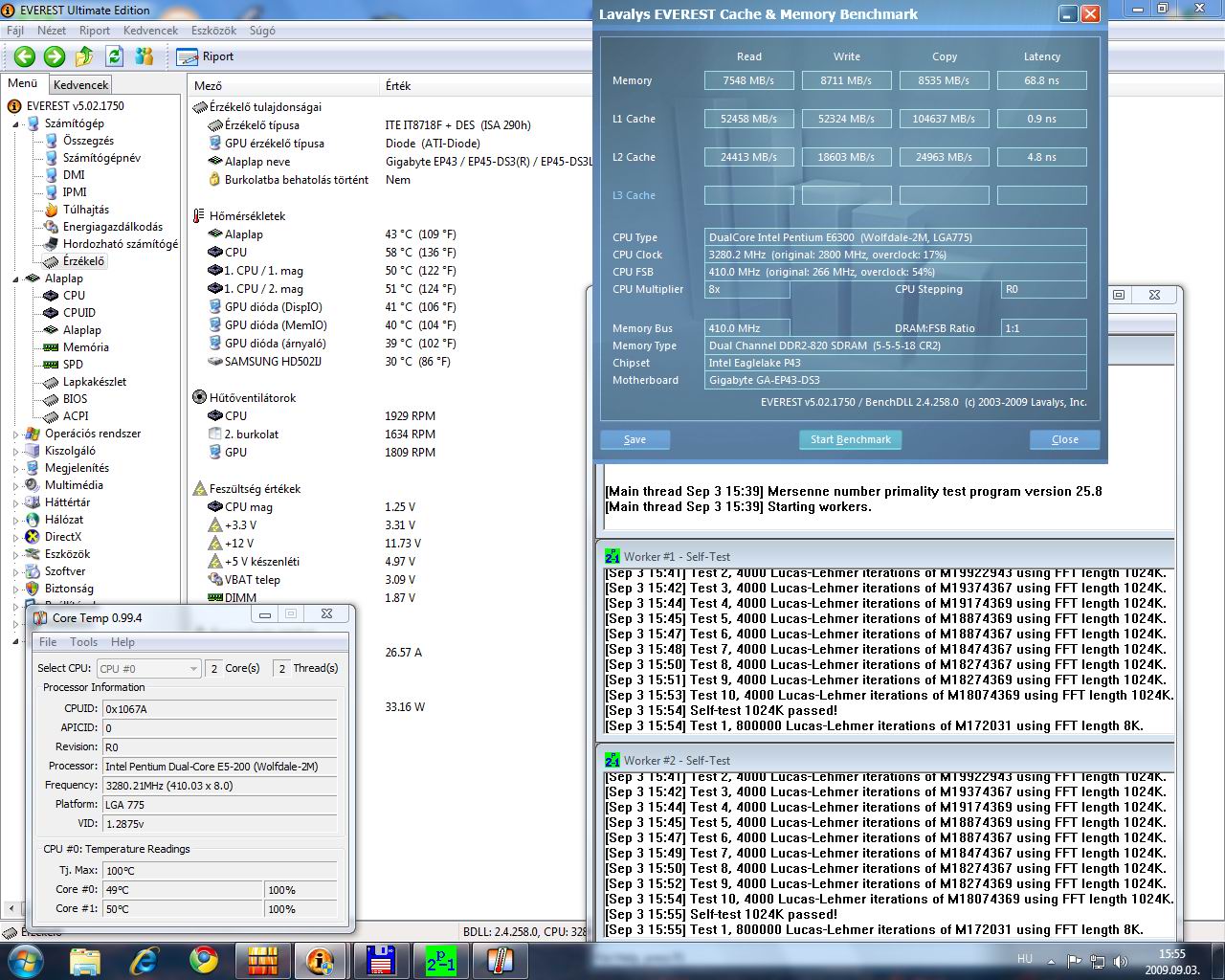
Task: Expand the Szoftver node
Action: click(15, 572)
